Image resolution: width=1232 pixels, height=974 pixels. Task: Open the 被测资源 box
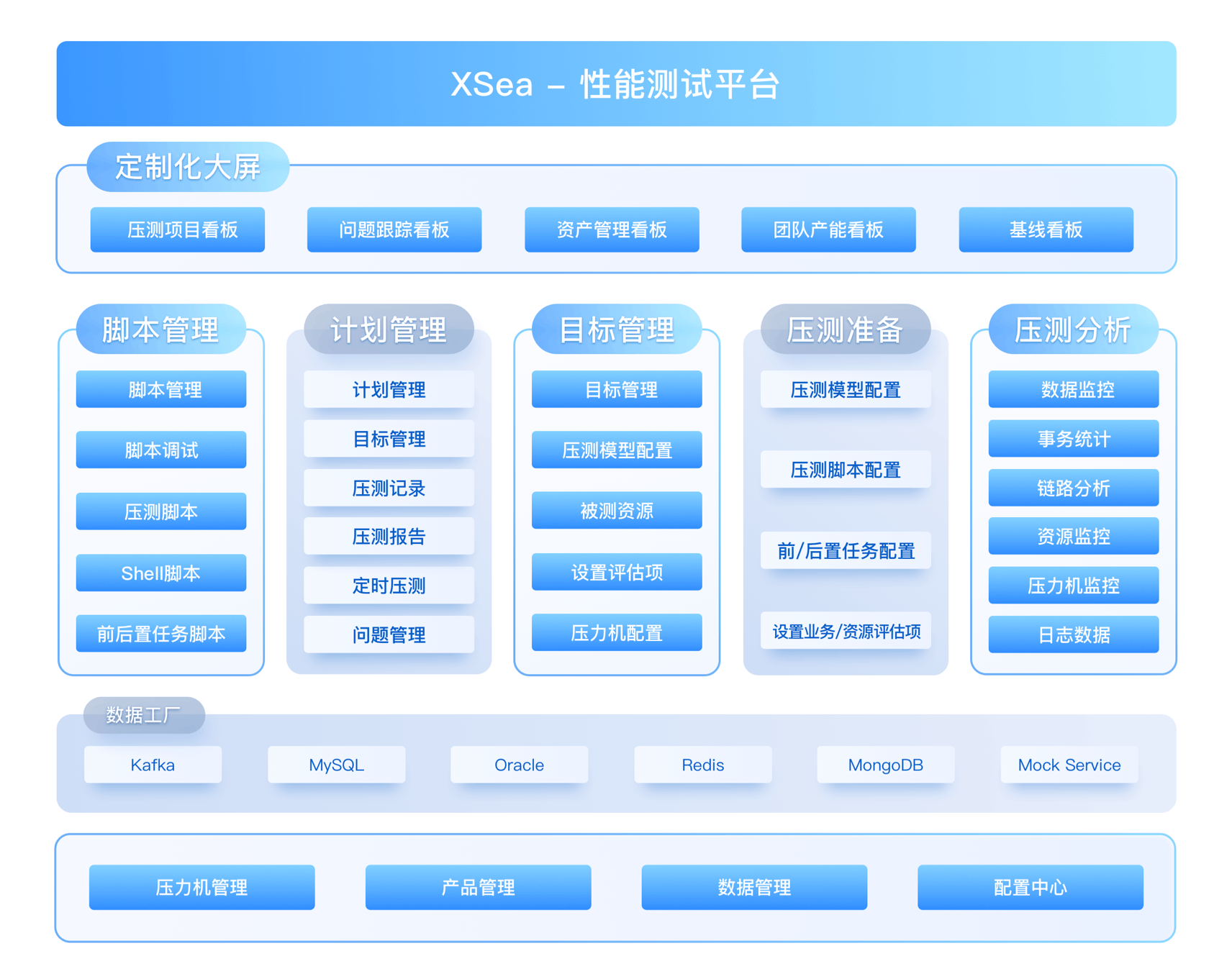pos(617,510)
